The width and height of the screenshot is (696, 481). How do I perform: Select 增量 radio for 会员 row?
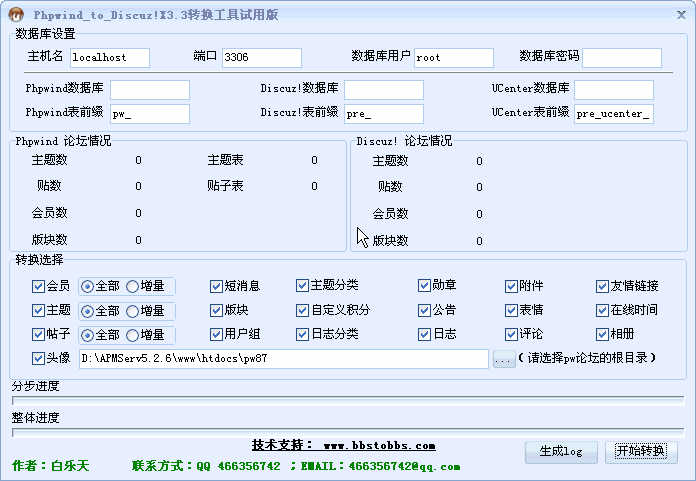pyautogui.click(x=132, y=287)
